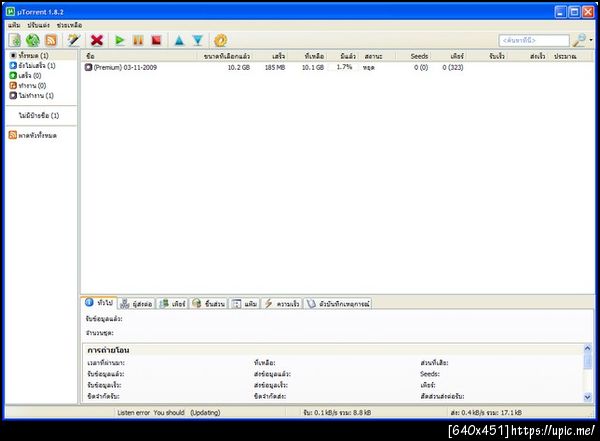Open the first (File) menu in the menu bar
600x441 pixels.
coord(14,25)
